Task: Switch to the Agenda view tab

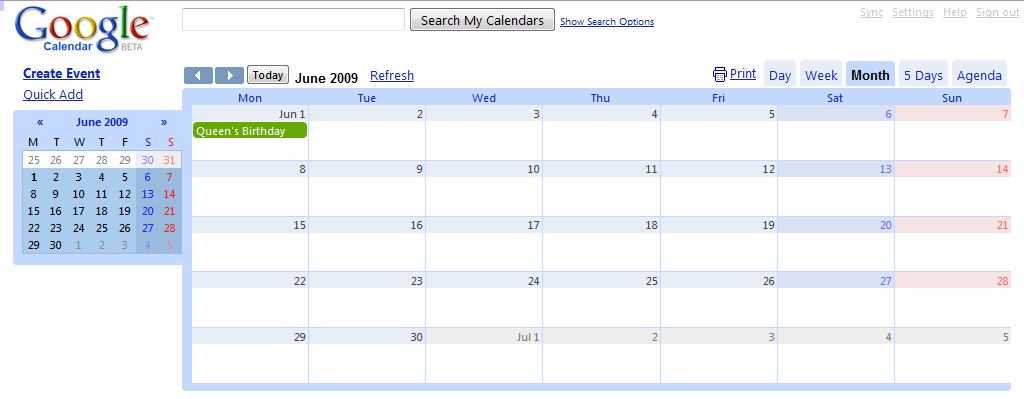Action: click(979, 75)
